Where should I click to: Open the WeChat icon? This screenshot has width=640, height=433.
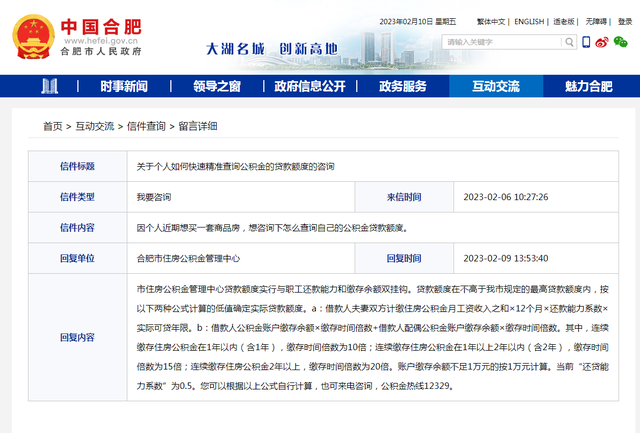[620, 42]
